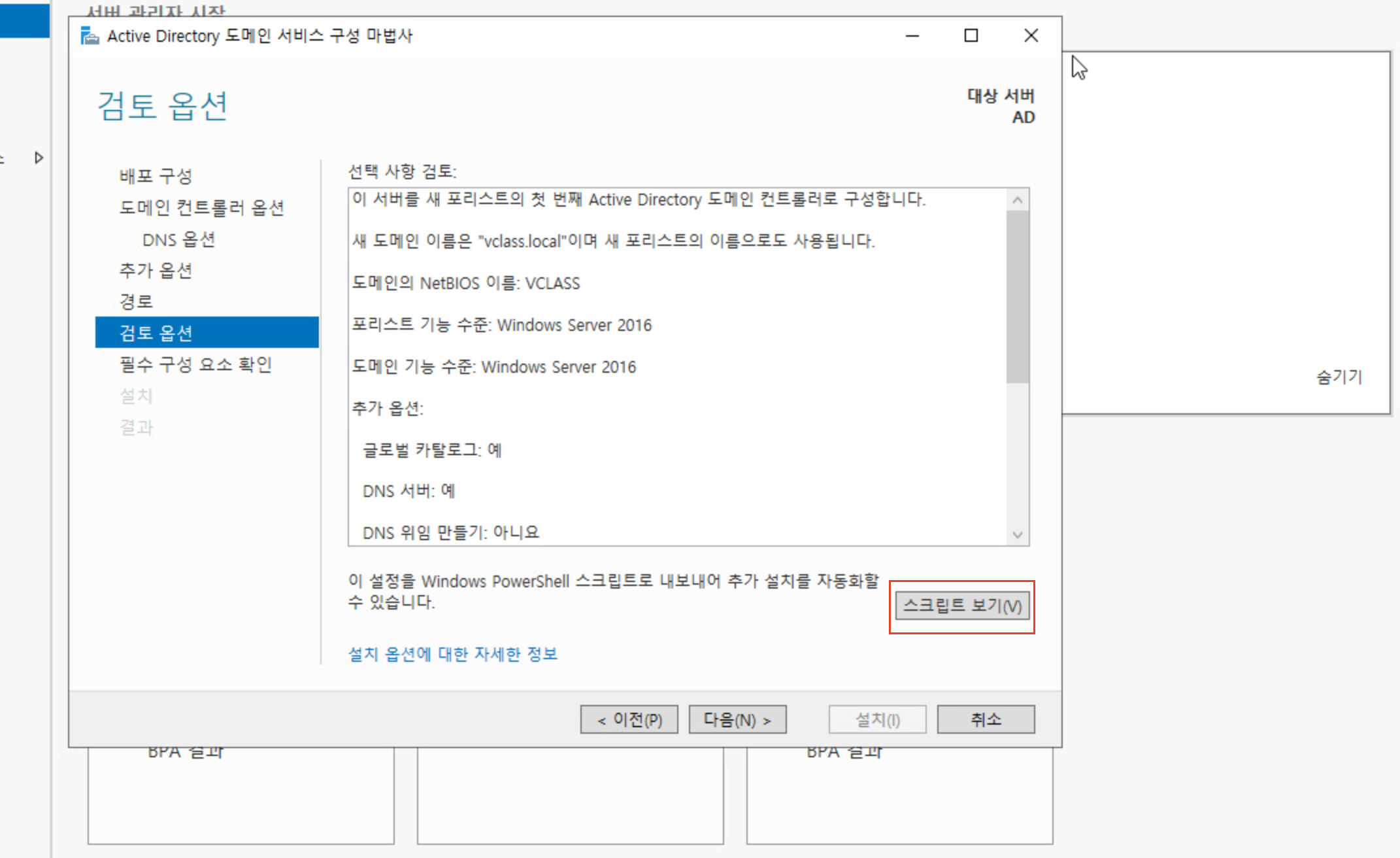Open 설치 옵션에 대한 자세한 정보 link
The width and height of the screenshot is (1400, 858).
click(x=452, y=654)
